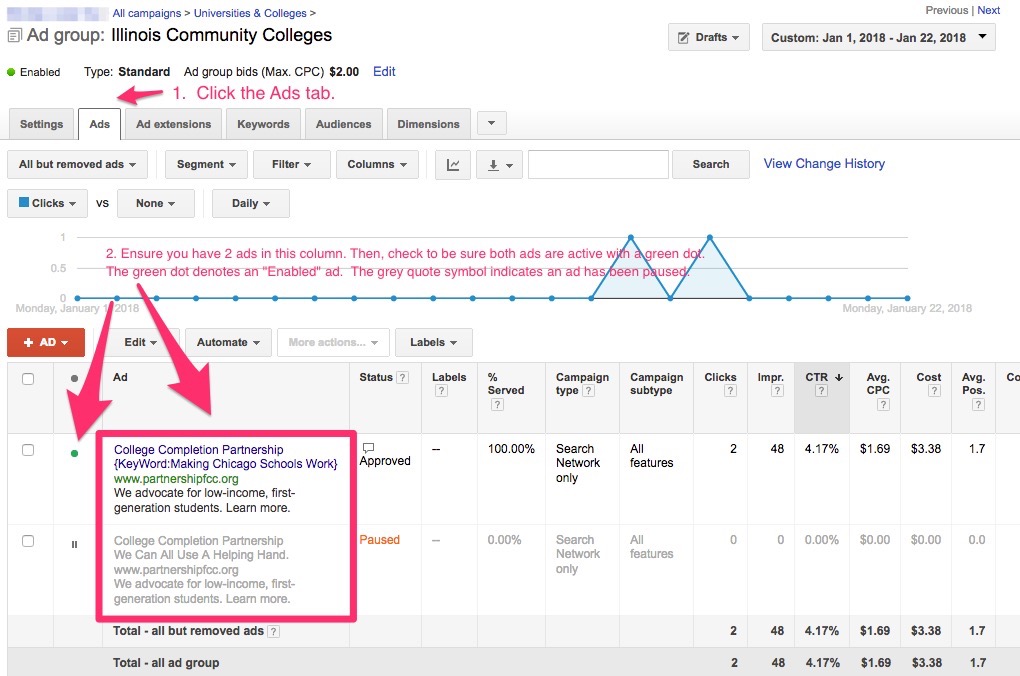Go to All campaigns breadcrumb link
This screenshot has height=676, width=1020.
pos(147,13)
